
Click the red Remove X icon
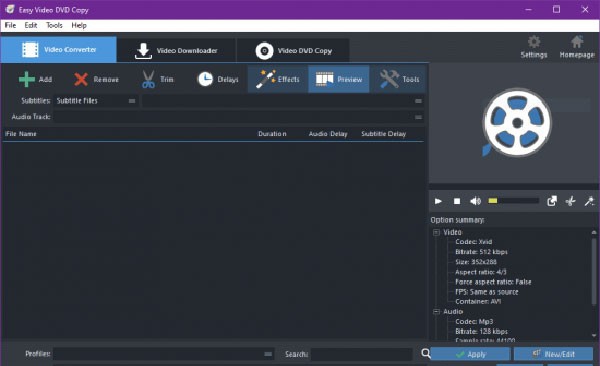(x=81, y=79)
